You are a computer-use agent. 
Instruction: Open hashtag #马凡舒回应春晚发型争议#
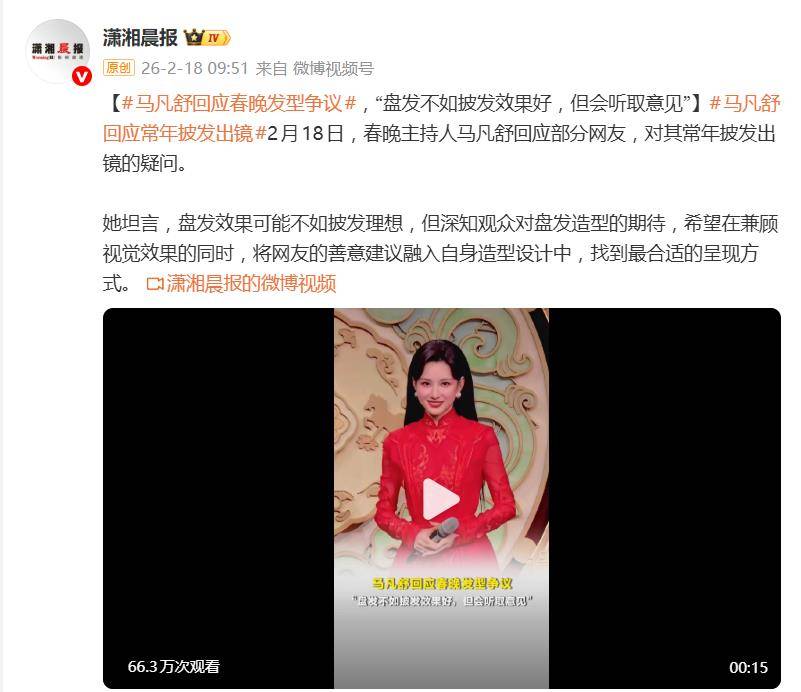pyautogui.click(x=239, y=103)
